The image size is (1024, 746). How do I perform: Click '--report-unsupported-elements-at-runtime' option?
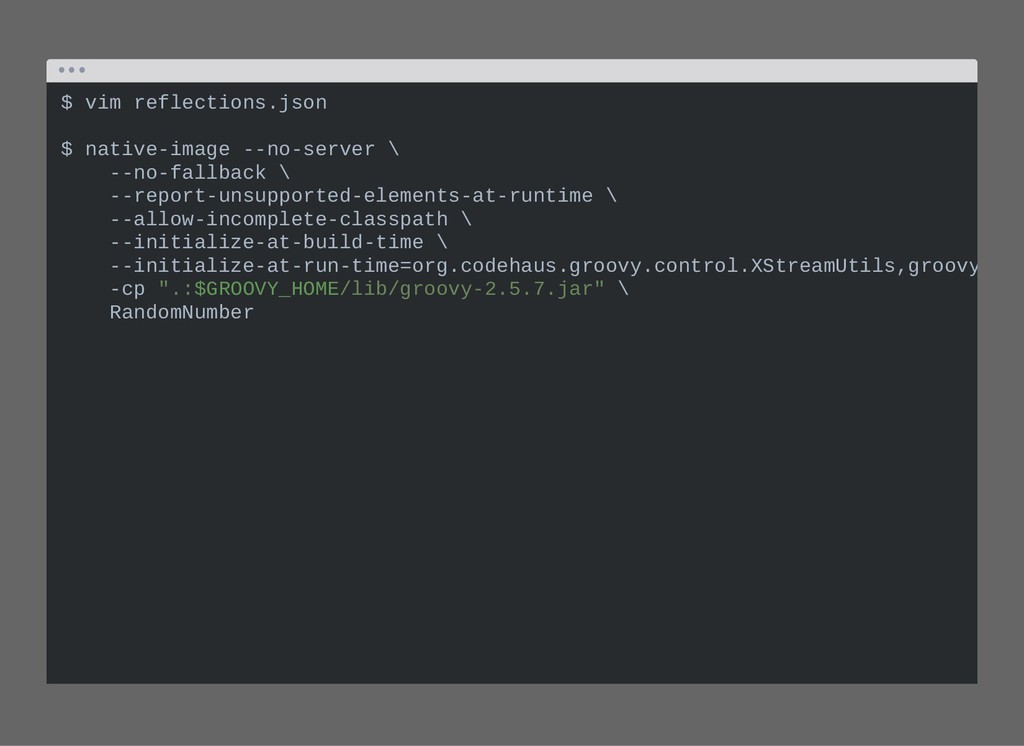(x=351, y=196)
